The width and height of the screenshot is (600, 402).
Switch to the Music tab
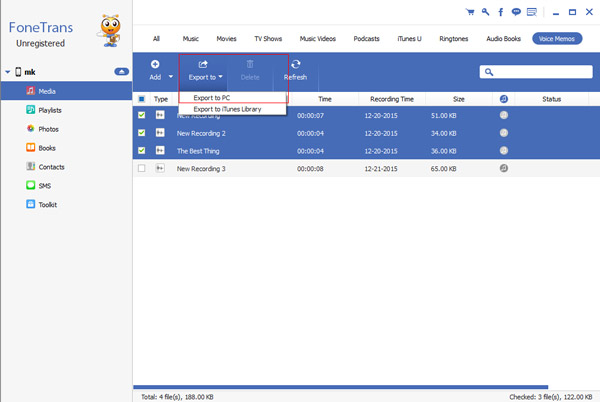[191, 39]
